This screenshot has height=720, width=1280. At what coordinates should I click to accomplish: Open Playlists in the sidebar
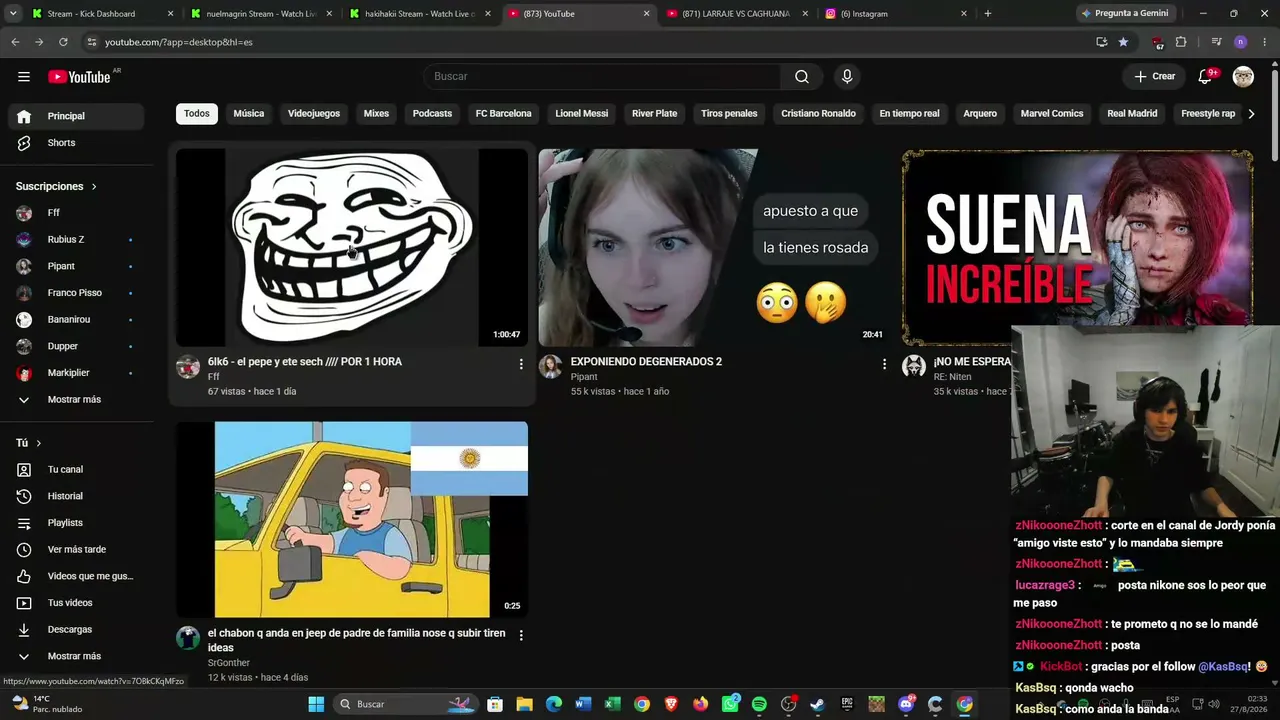pos(76,523)
